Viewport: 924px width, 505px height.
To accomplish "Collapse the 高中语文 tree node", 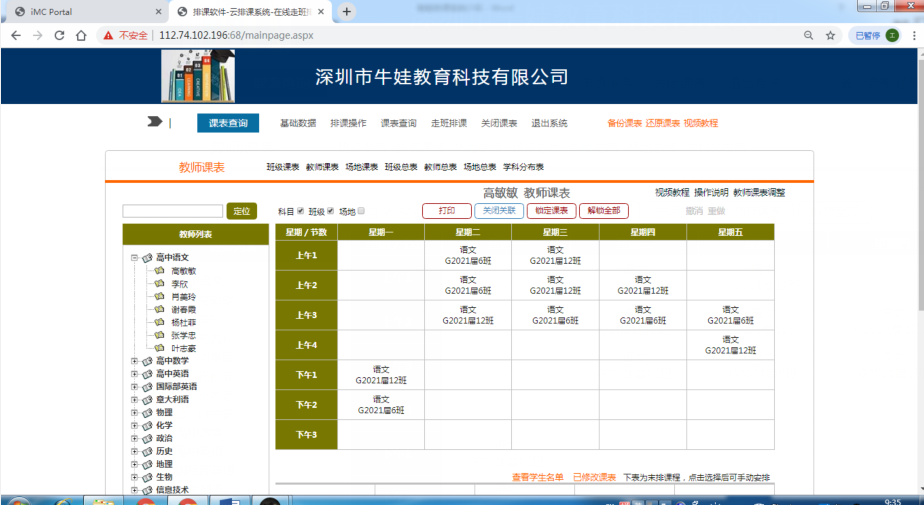I will [x=134, y=258].
